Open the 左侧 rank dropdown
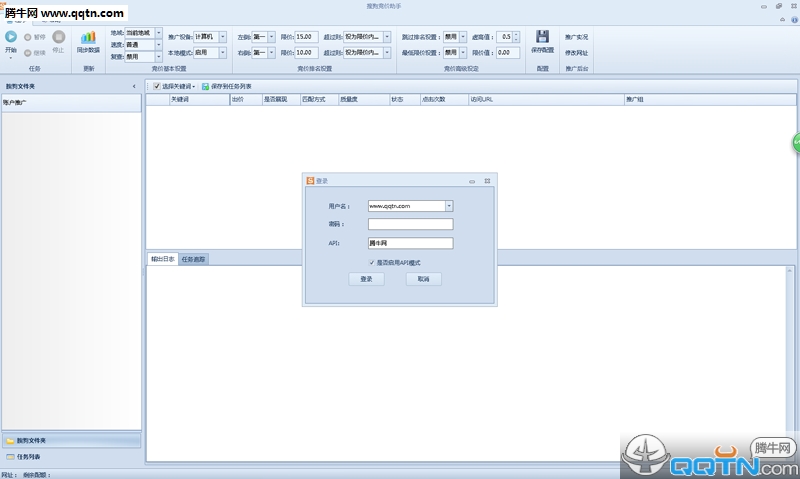The width and height of the screenshot is (800, 479). click(271, 37)
